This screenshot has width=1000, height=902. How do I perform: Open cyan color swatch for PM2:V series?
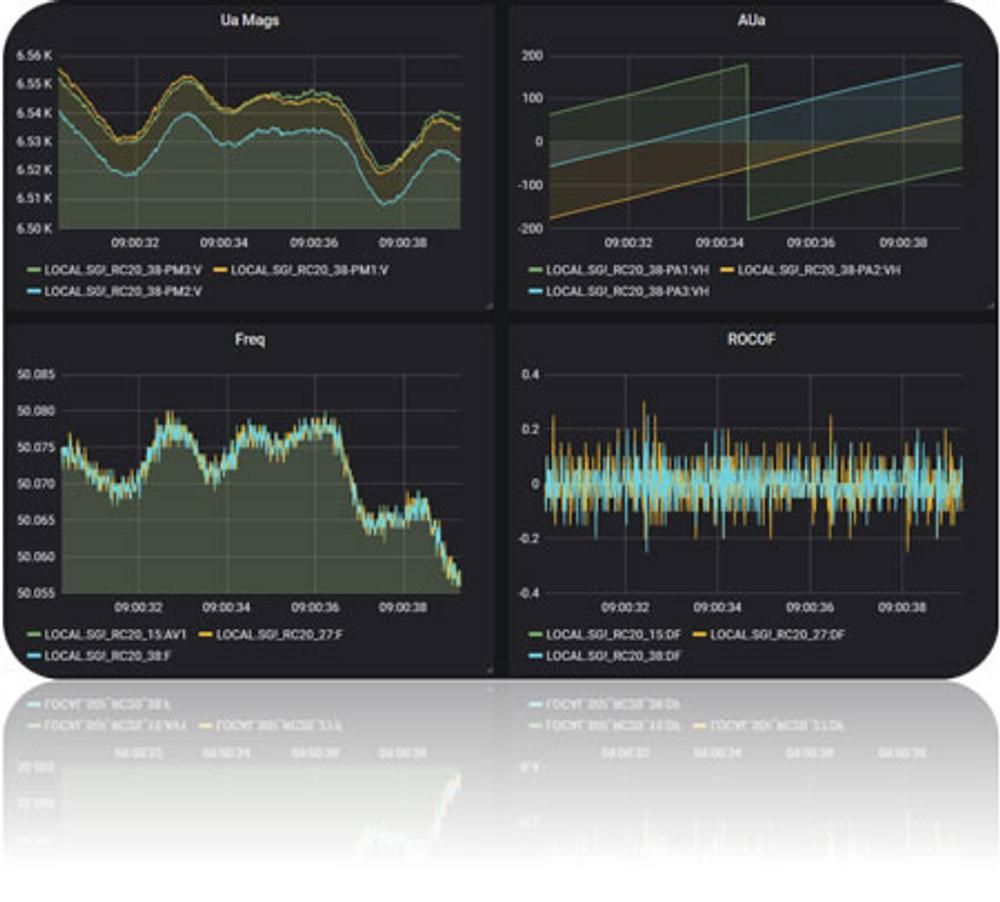[34, 292]
